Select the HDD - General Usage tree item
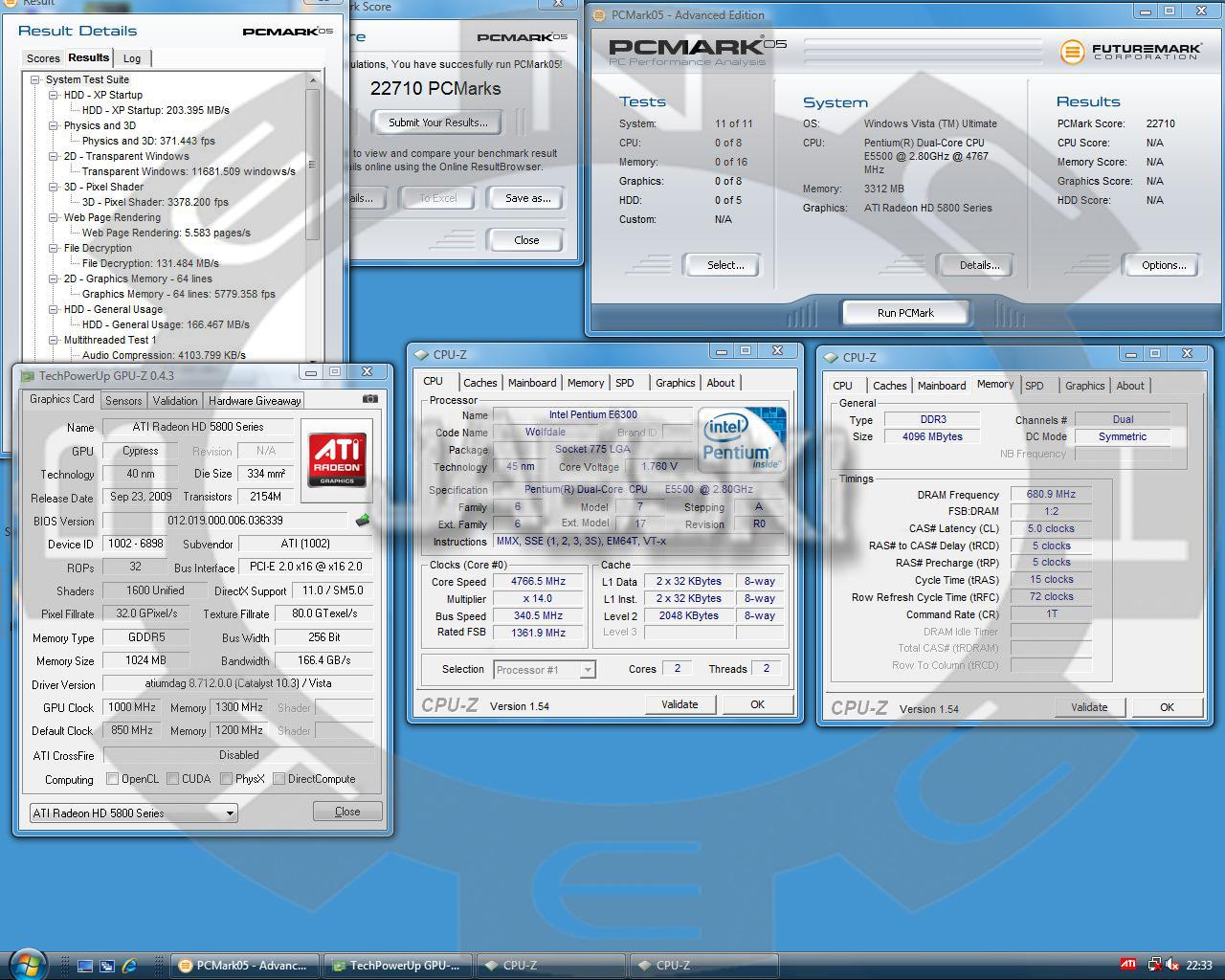Viewport: 1225px width, 980px height. (x=113, y=309)
